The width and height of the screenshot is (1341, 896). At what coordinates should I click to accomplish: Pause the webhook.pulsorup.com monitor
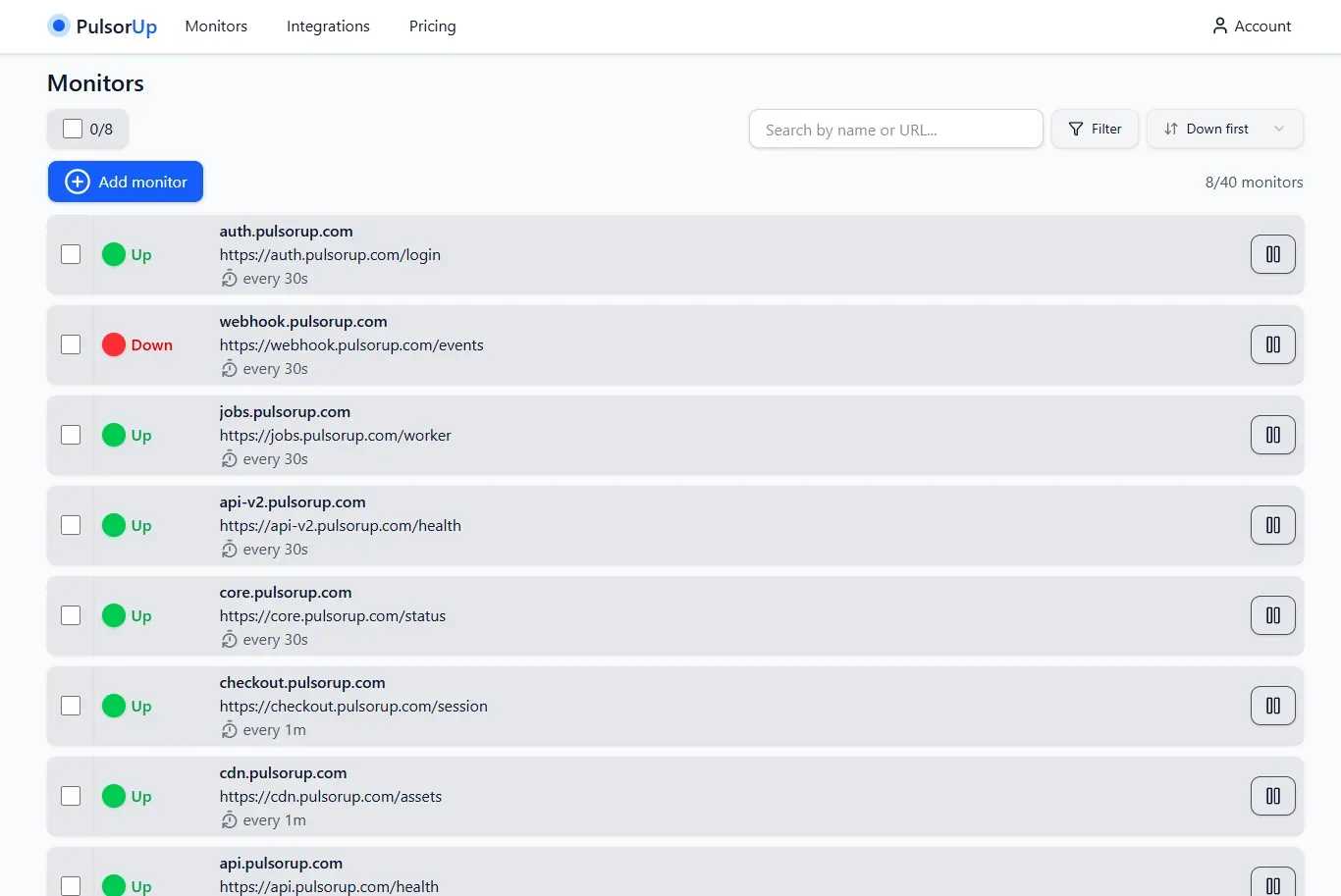click(1272, 344)
